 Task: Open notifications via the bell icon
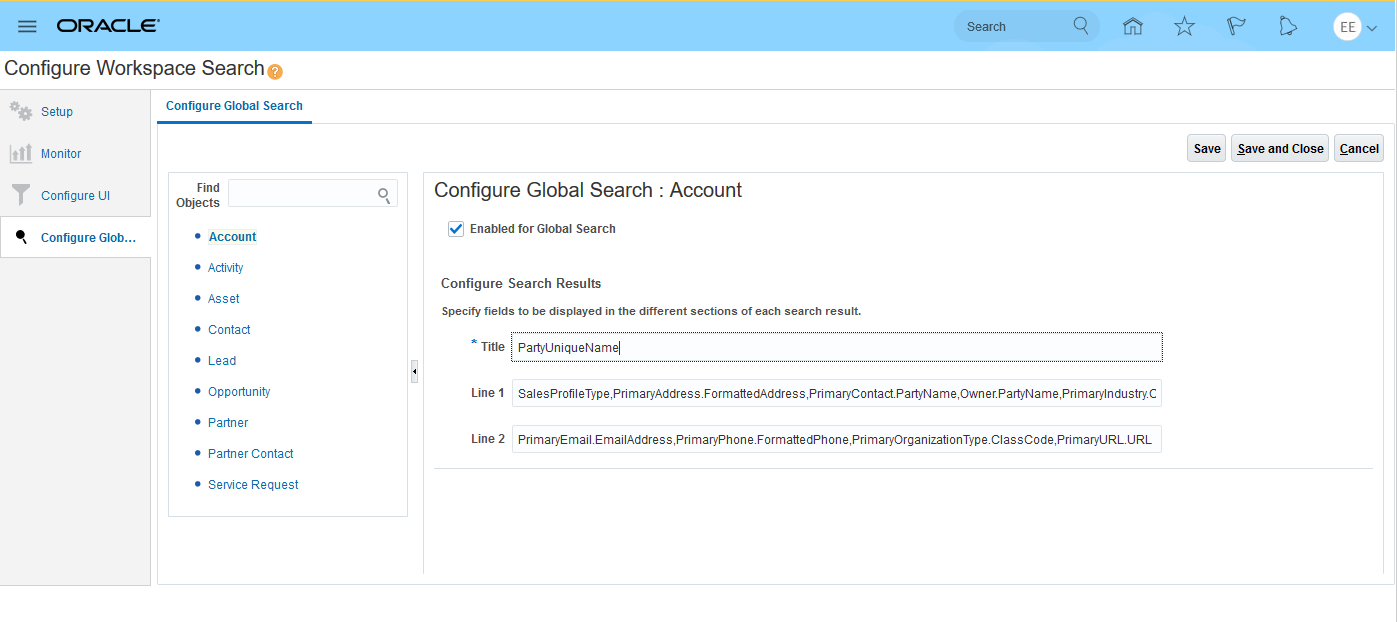coord(1288,26)
